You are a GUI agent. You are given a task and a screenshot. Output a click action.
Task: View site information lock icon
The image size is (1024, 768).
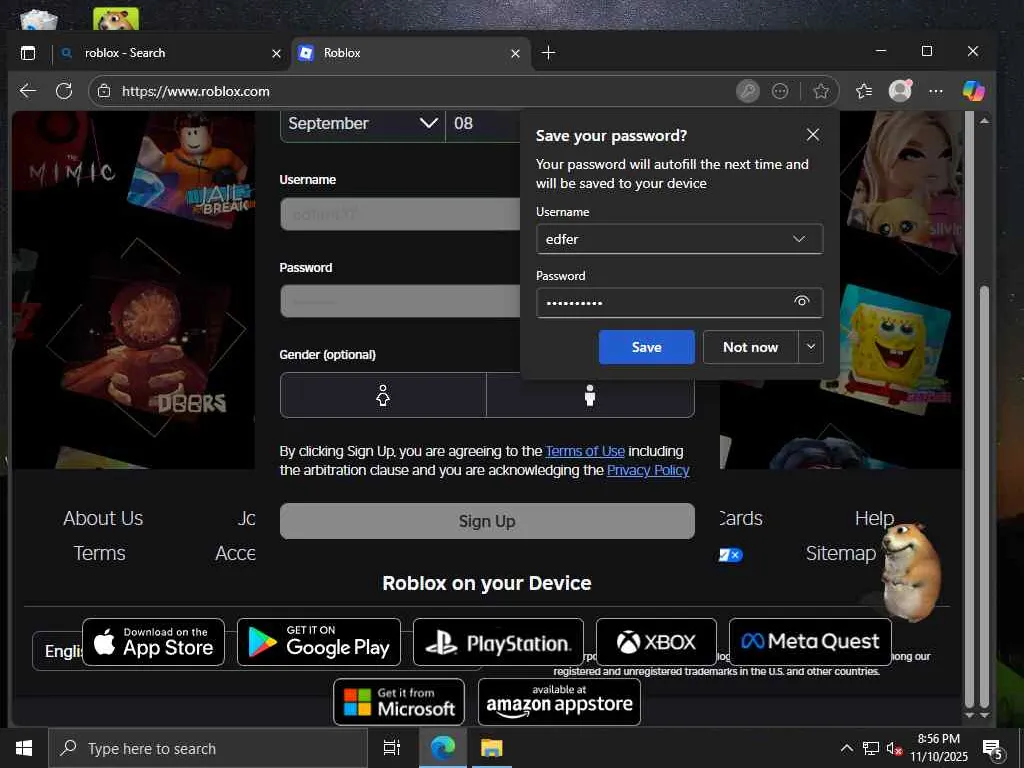104,91
